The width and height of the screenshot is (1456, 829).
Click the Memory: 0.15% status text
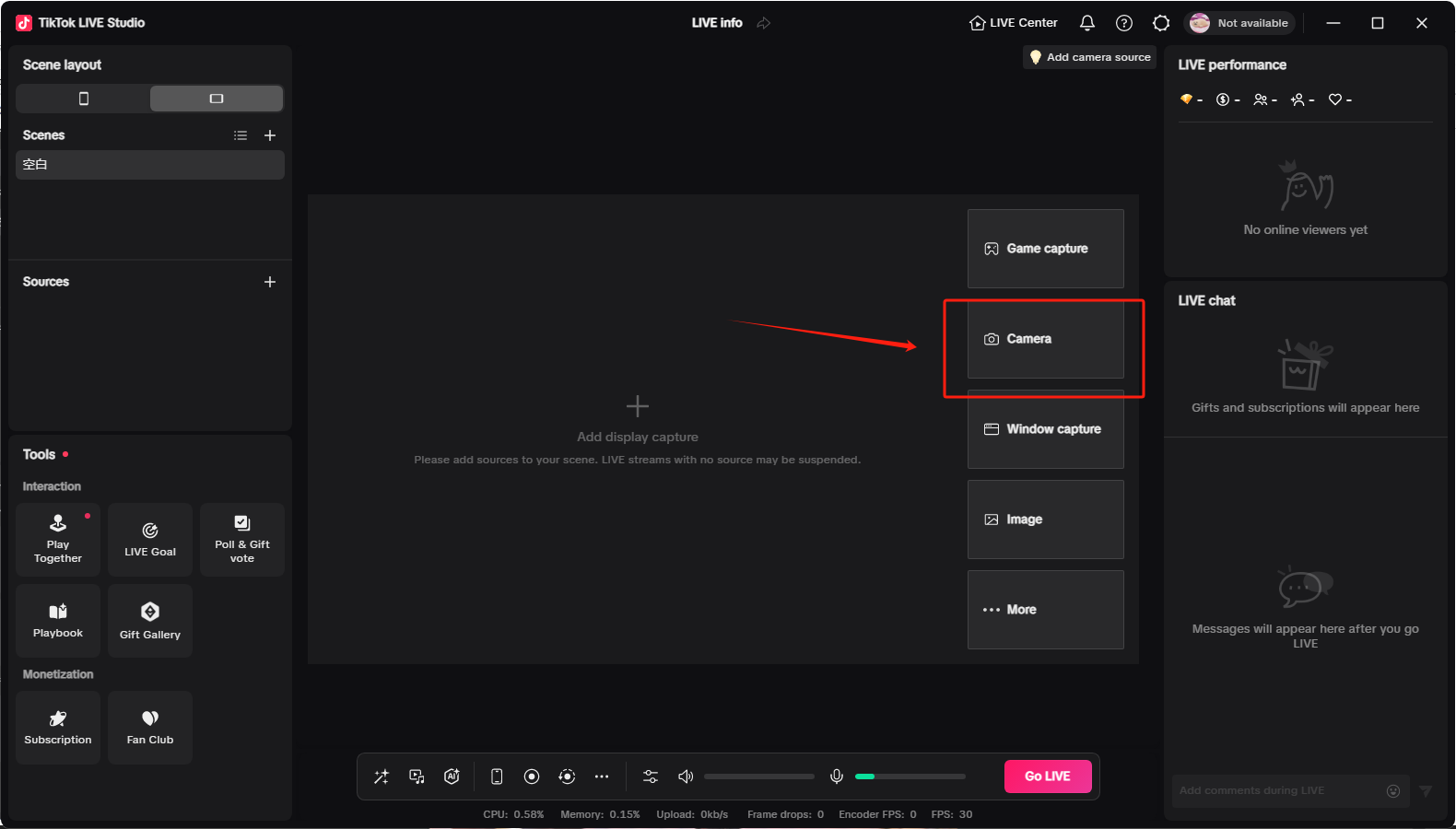click(600, 814)
